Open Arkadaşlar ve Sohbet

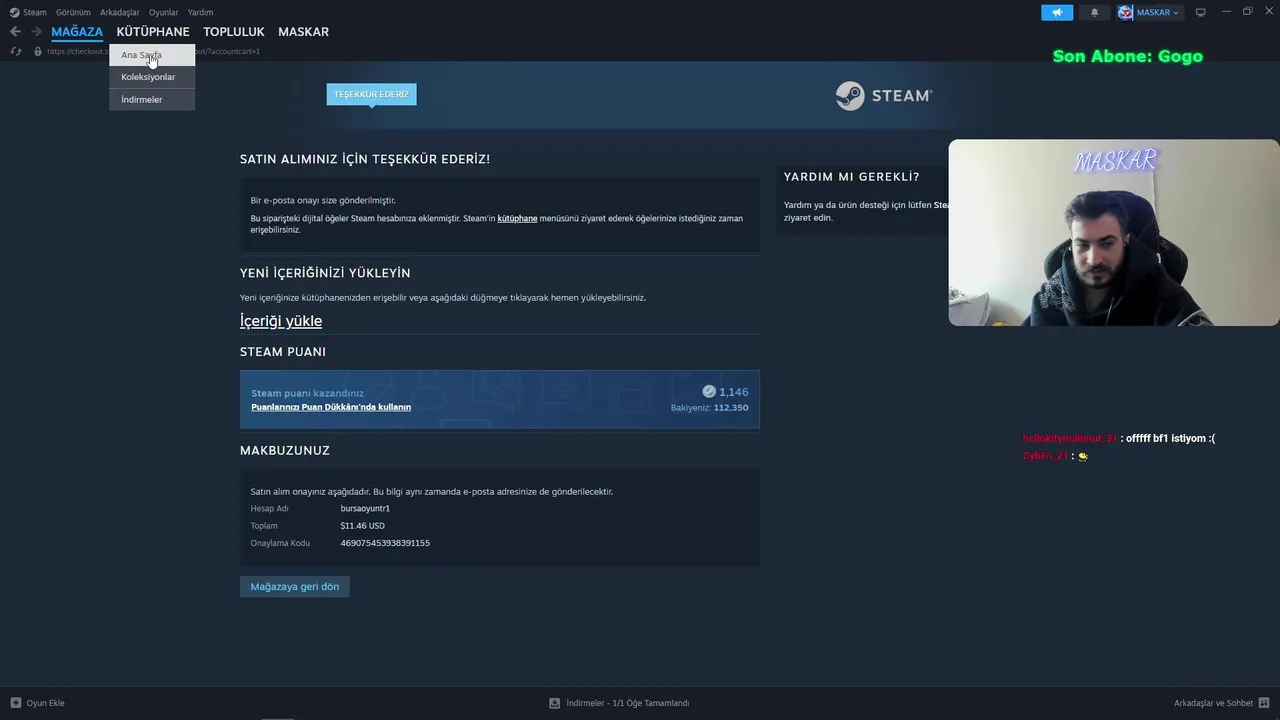click(1213, 703)
